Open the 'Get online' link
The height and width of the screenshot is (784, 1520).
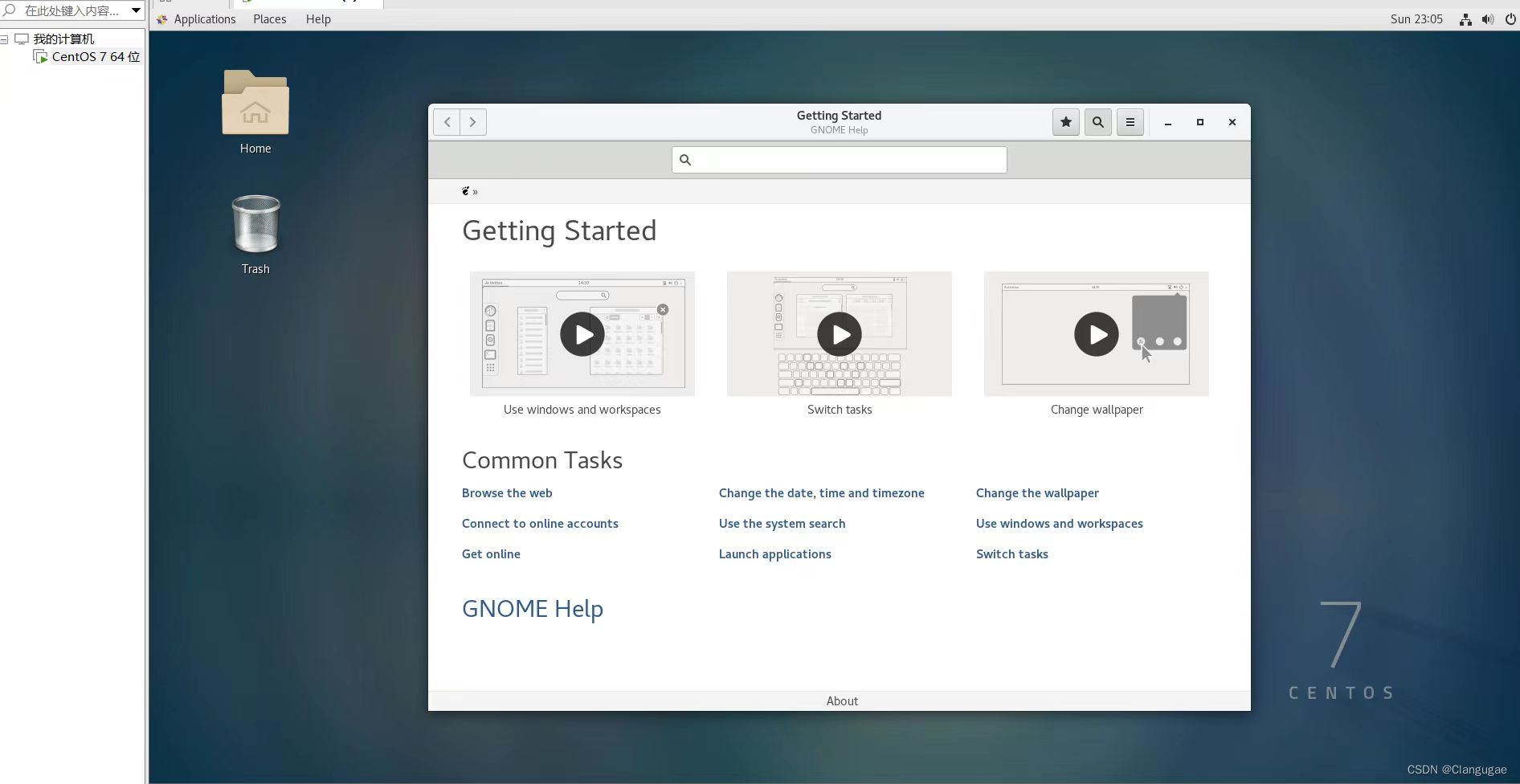click(x=491, y=554)
